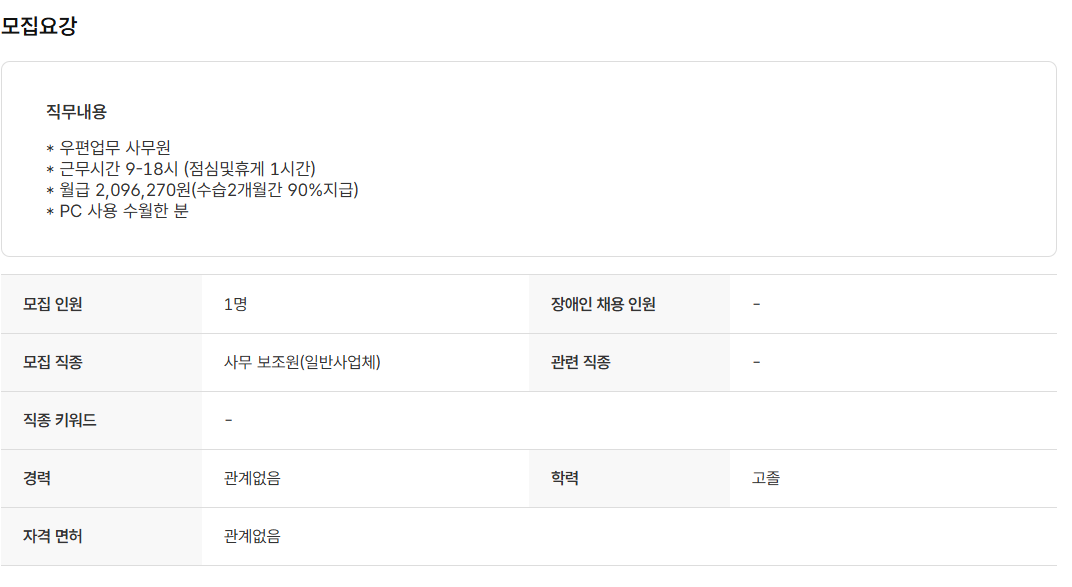The height and width of the screenshot is (587, 1072).
Task: Select 관계없음 in the 자격 면허 row
Action: tap(252, 536)
